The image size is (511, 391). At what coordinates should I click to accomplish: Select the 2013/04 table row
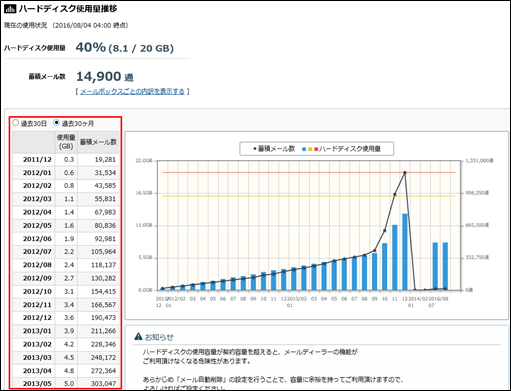point(66,371)
